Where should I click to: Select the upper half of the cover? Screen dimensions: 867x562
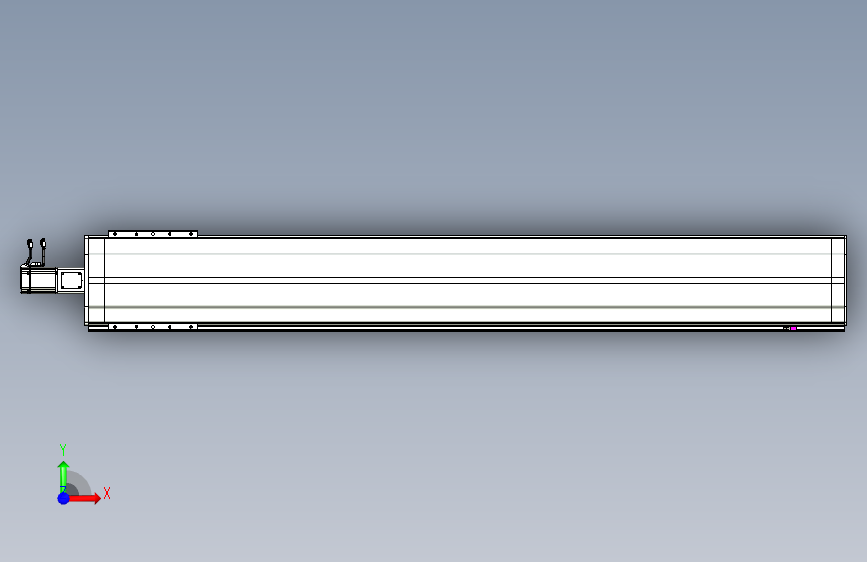(468, 258)
